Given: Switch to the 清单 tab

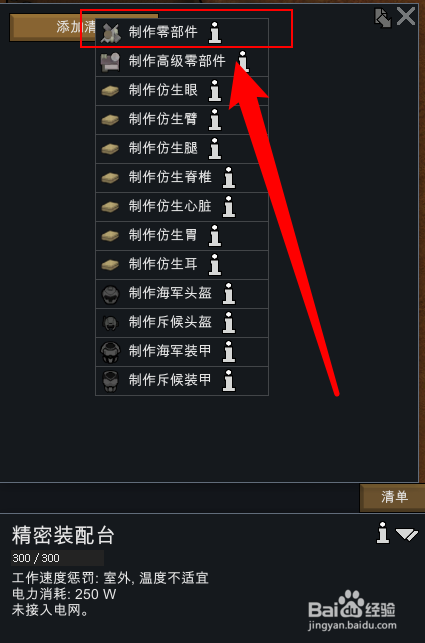Looking at the screenshot, I should tap(393, 497).
